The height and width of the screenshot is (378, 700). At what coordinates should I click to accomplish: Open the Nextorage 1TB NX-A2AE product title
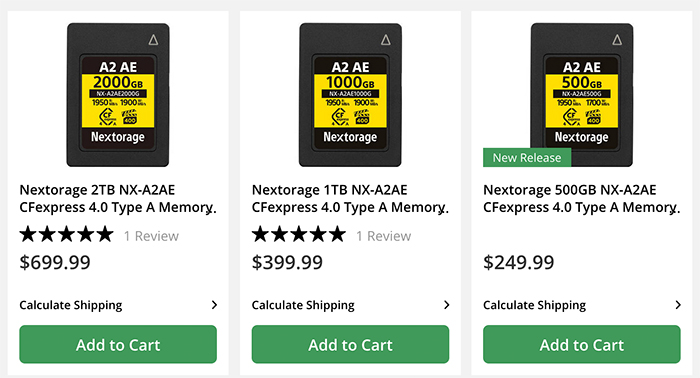[350, 199]
